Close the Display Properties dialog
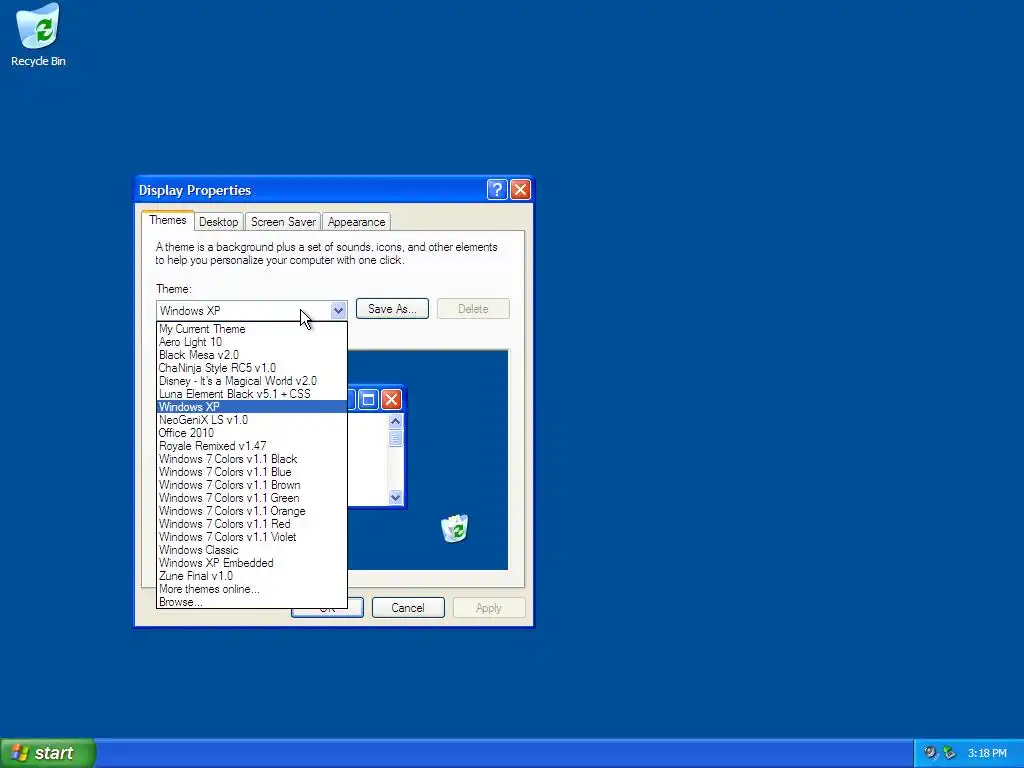This screenshot has width=1024, height=768. coord(520,190)
